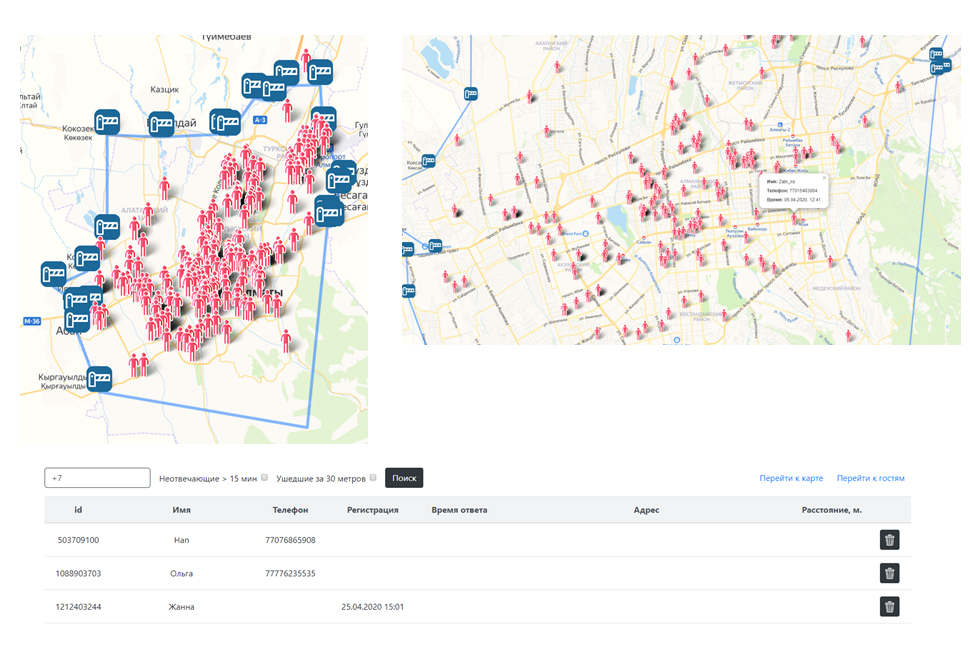
Task: Select id cell 1212403244
Action: (78, 607)
